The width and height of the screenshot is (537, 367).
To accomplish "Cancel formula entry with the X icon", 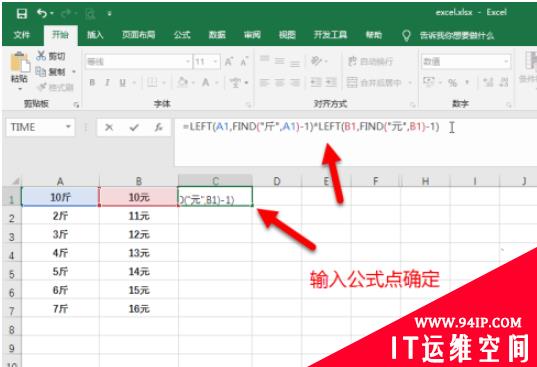I will 109,128.
